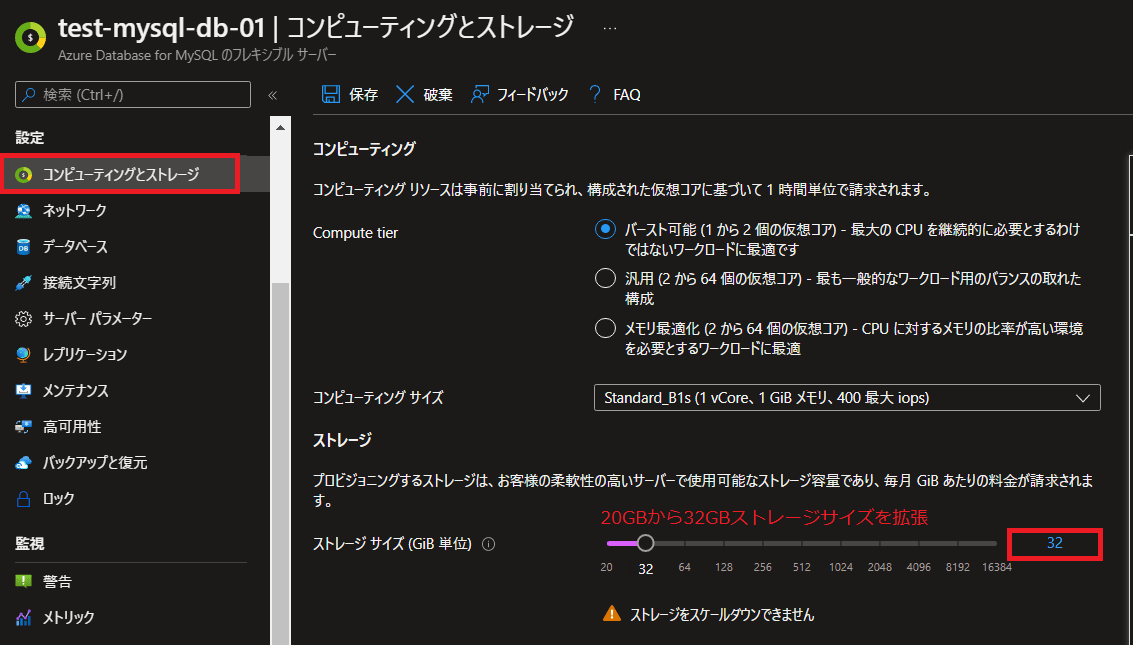Click the 高可用性 servers icon
This screenshot has width=1133, height=645.
coord(24,427)
